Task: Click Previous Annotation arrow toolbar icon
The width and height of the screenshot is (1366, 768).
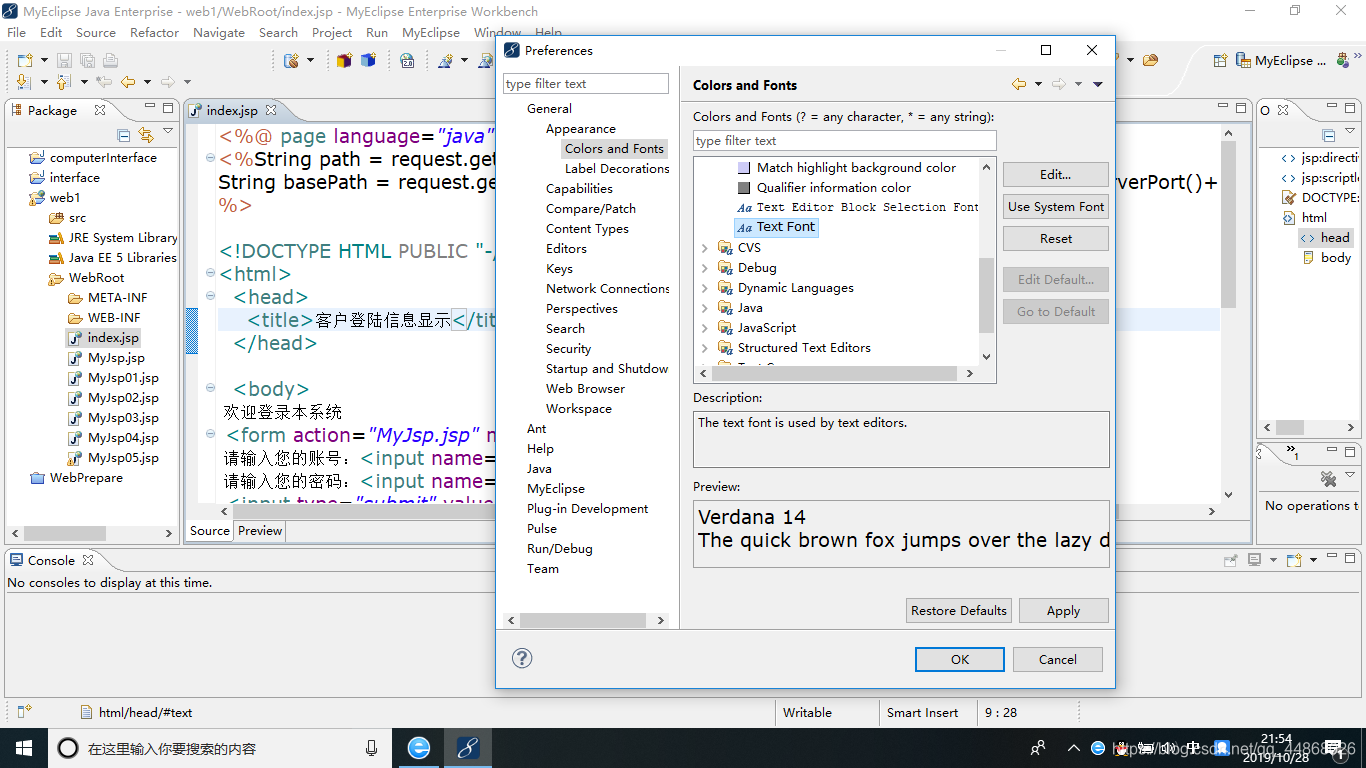Action: [64, 82]
